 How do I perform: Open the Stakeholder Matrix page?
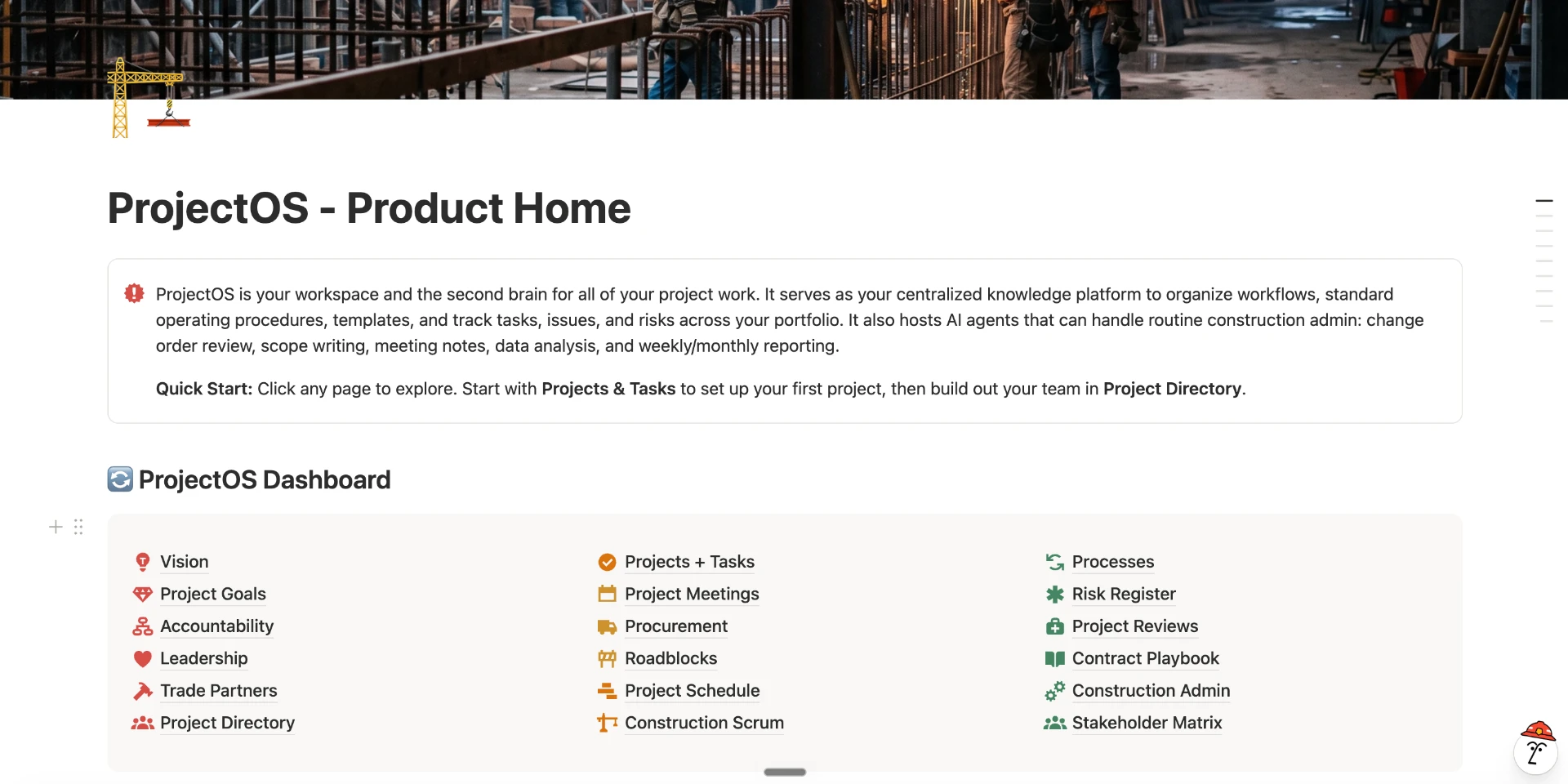(x=1147, y=723)
